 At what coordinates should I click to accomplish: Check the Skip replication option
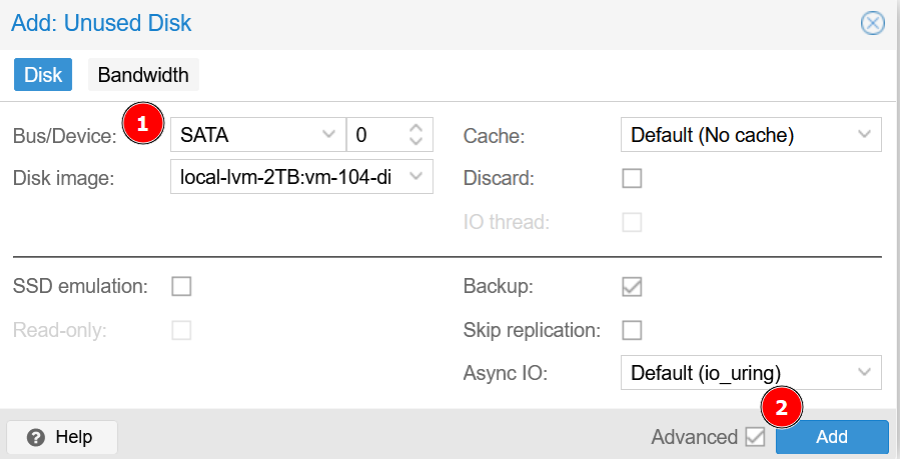(631, 330)
